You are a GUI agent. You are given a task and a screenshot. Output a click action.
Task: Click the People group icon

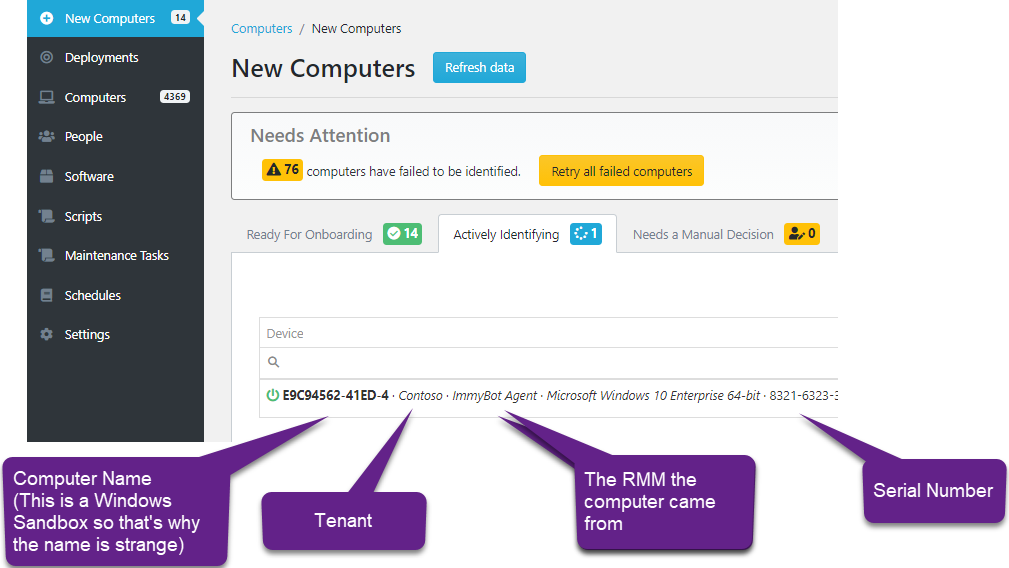(x=46, y=137)
